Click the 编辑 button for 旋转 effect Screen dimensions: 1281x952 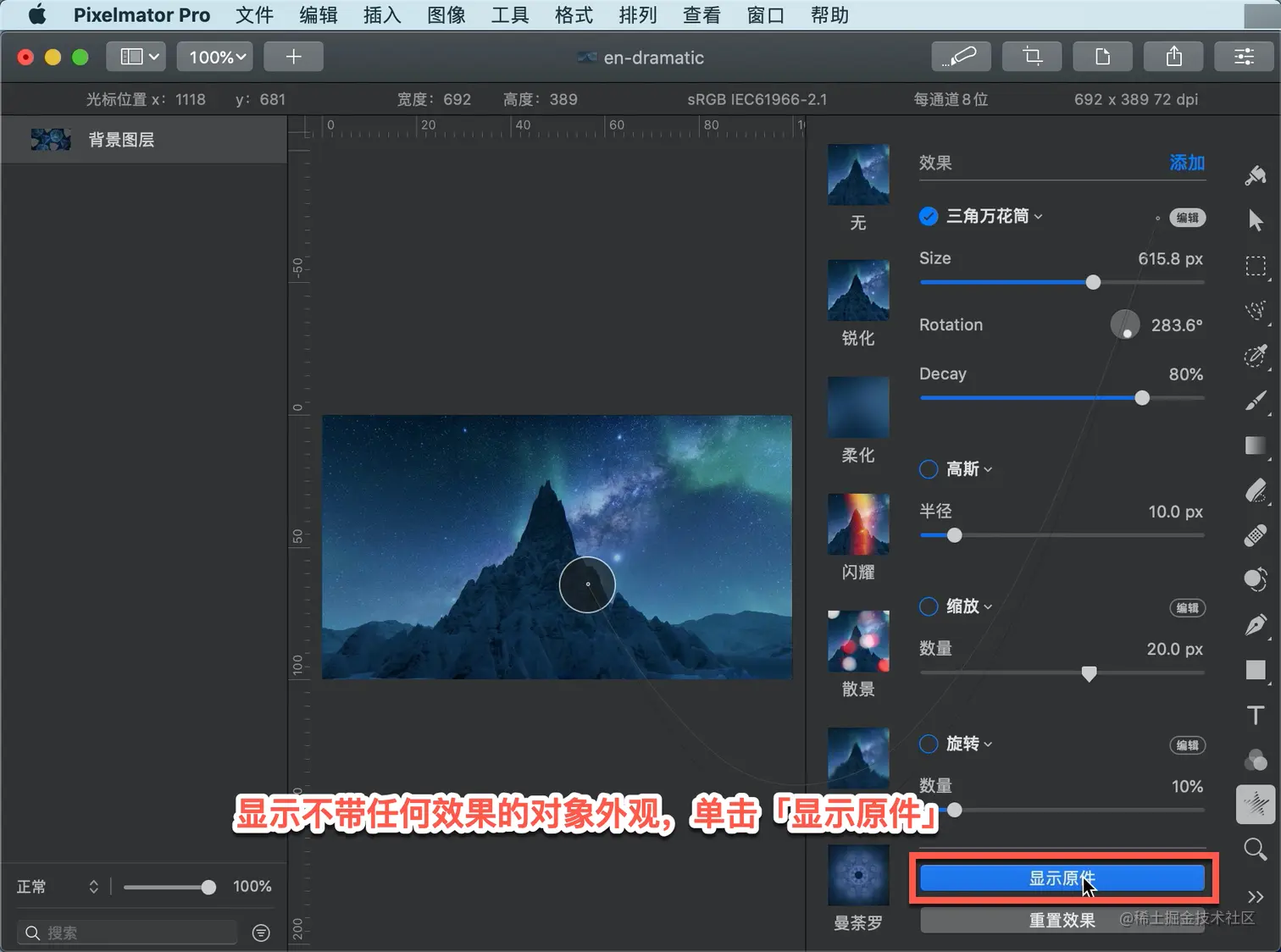click(x=1187, y=745)
